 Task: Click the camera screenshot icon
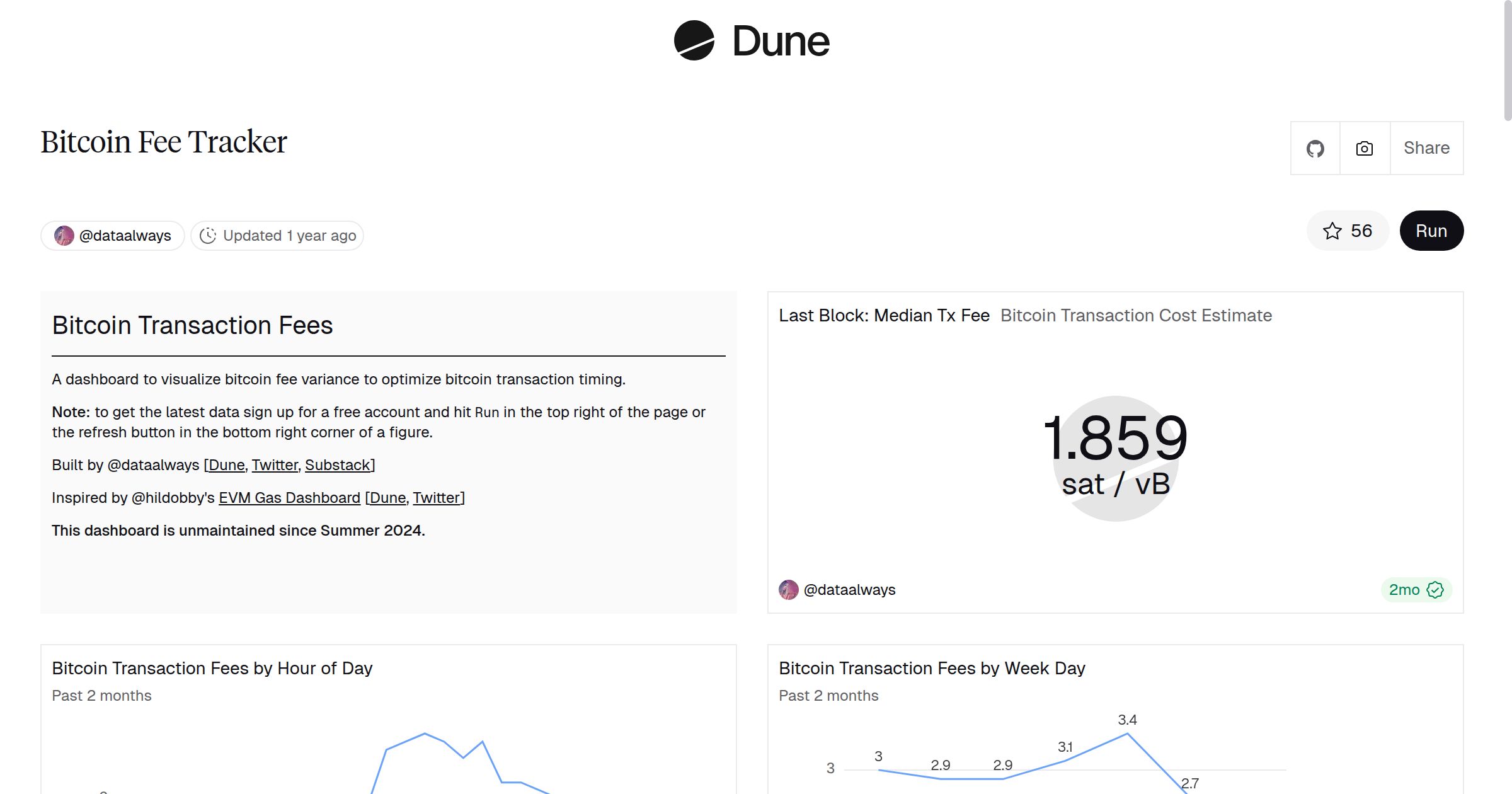pyautogui.click(x=1365, y=149)
